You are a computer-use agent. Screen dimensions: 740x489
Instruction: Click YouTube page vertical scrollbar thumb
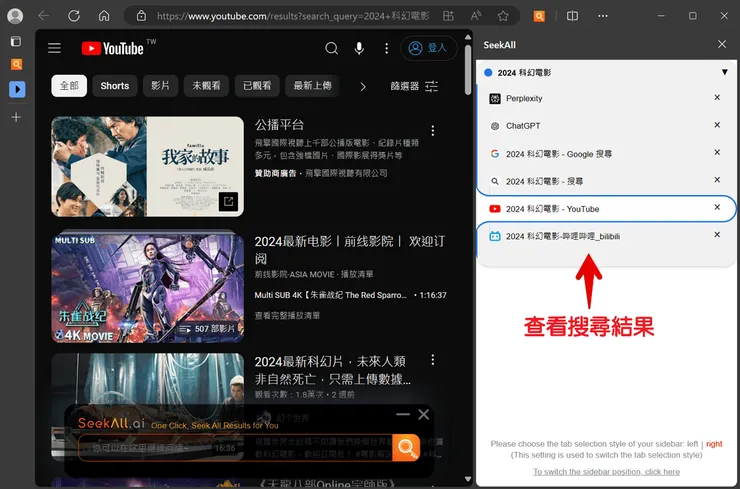(468, 69)
